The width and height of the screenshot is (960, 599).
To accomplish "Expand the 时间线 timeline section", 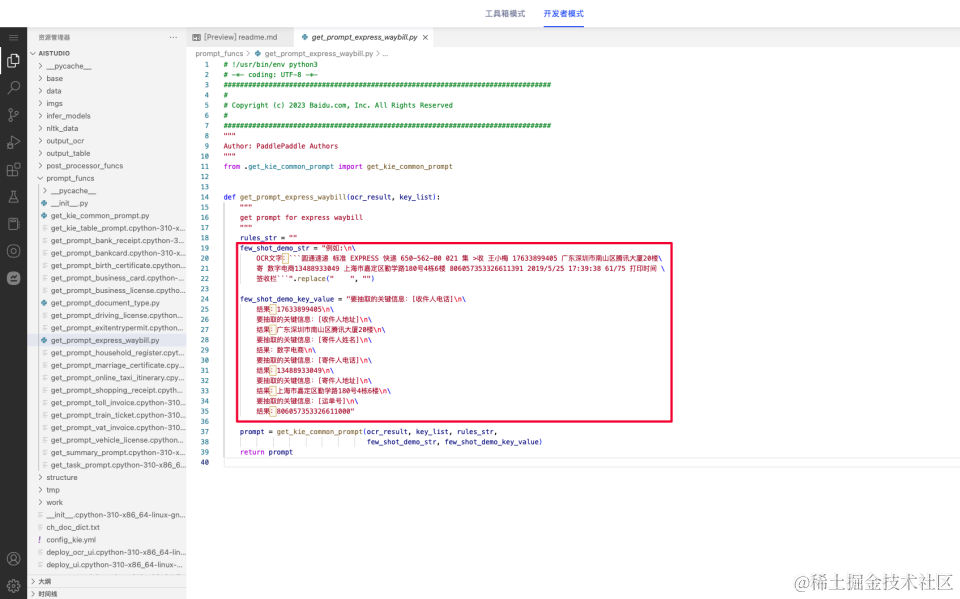I will [47, 593].
